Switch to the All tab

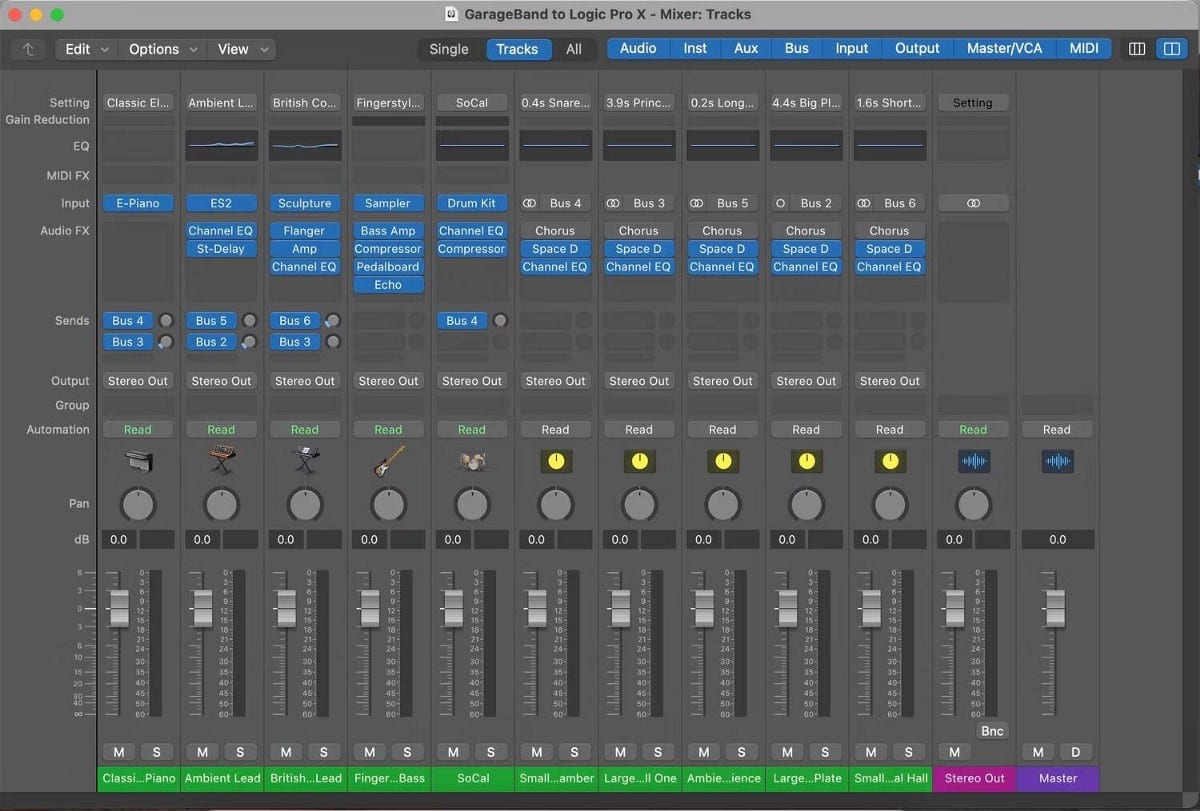(575, 48)
